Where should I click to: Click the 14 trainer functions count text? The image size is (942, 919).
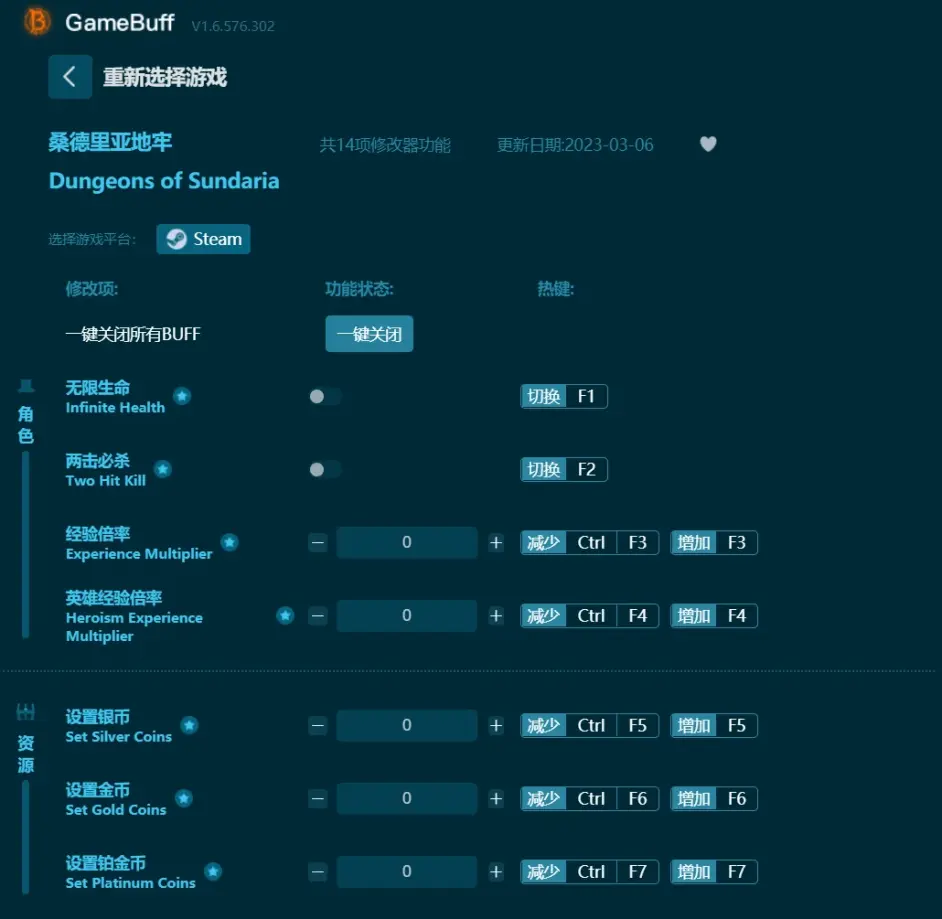pos(385,145)
